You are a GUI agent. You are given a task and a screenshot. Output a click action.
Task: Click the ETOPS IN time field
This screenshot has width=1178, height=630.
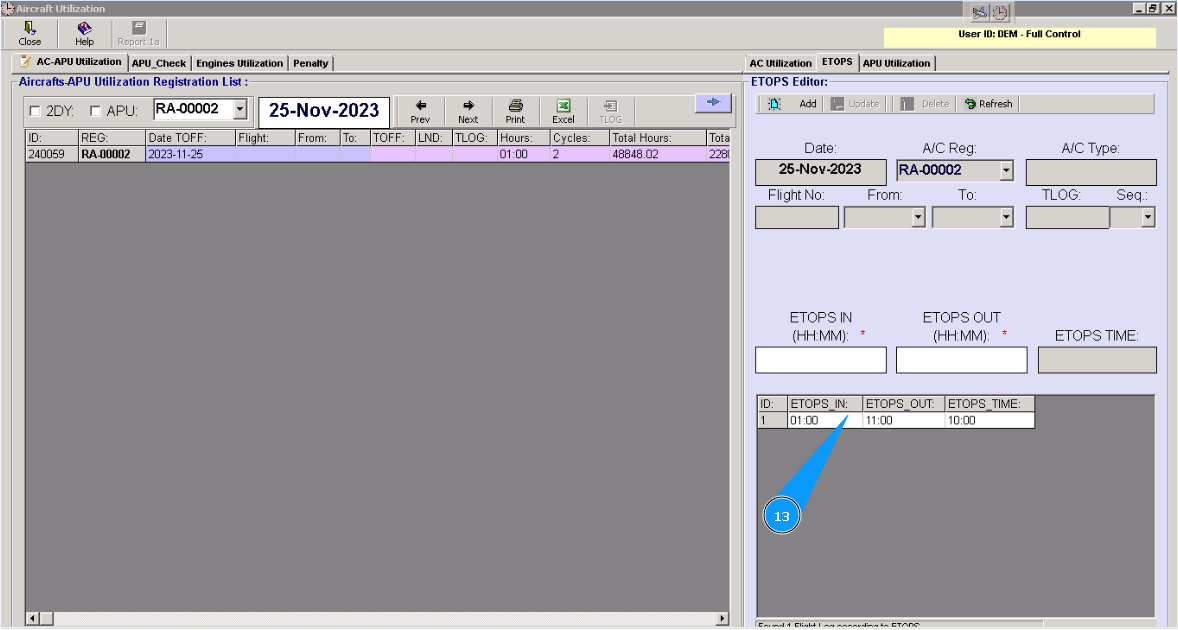pyautogui.click(x=820, y=360)
